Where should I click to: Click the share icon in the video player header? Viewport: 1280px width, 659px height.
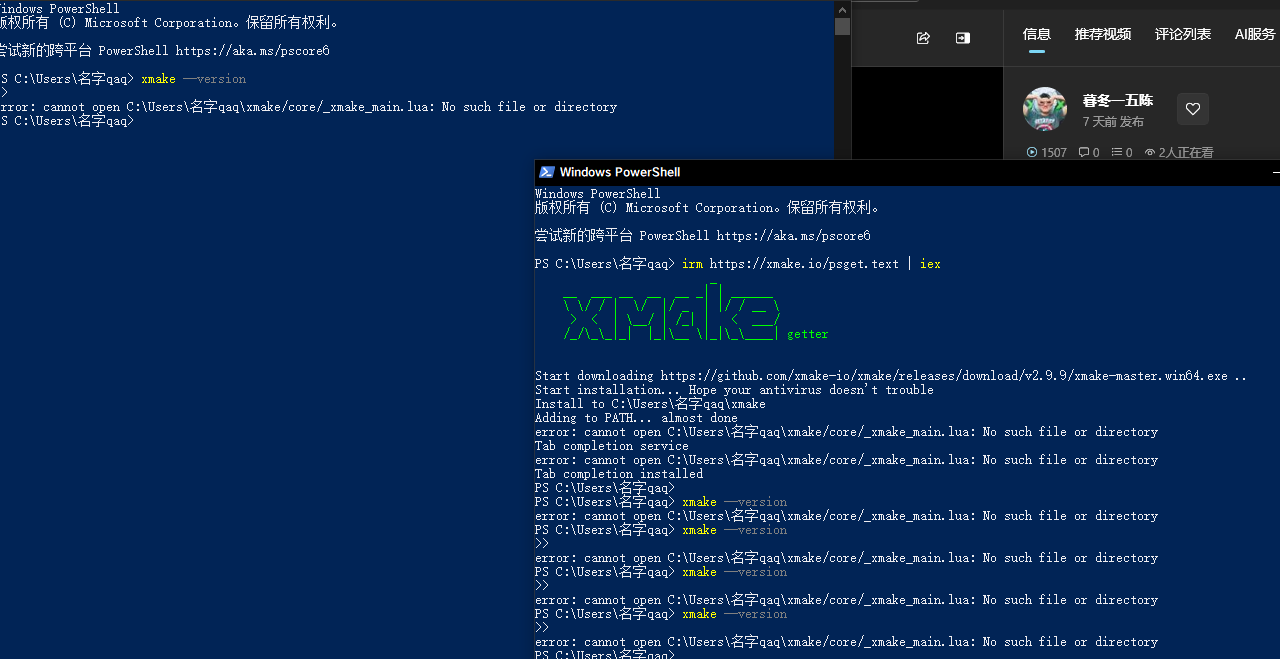pos(923,38)
